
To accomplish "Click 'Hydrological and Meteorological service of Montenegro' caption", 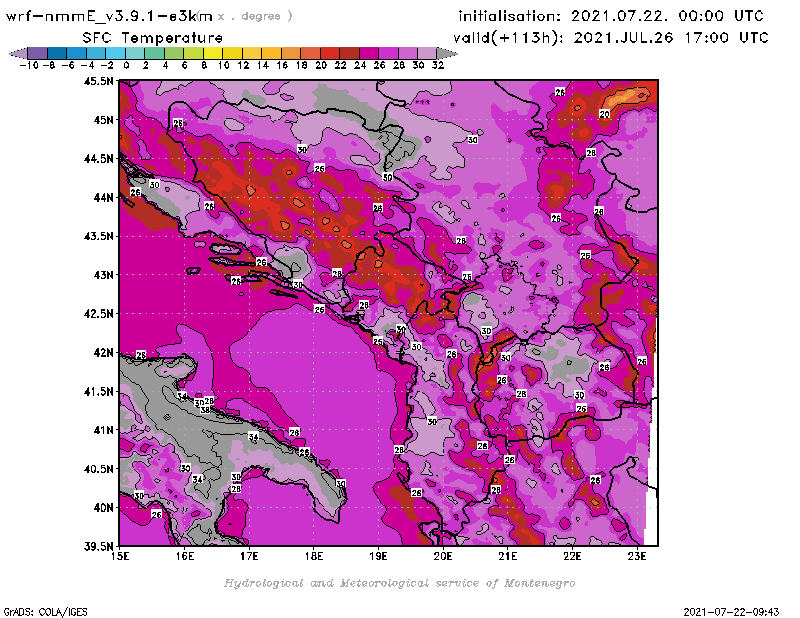I will tap(399, 583).
